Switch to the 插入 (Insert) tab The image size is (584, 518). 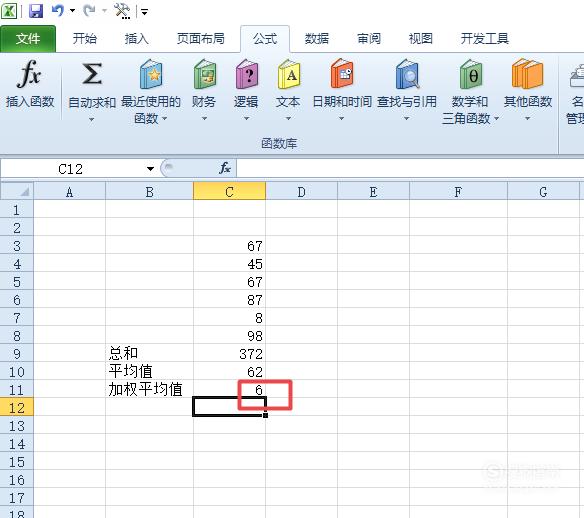136,38
